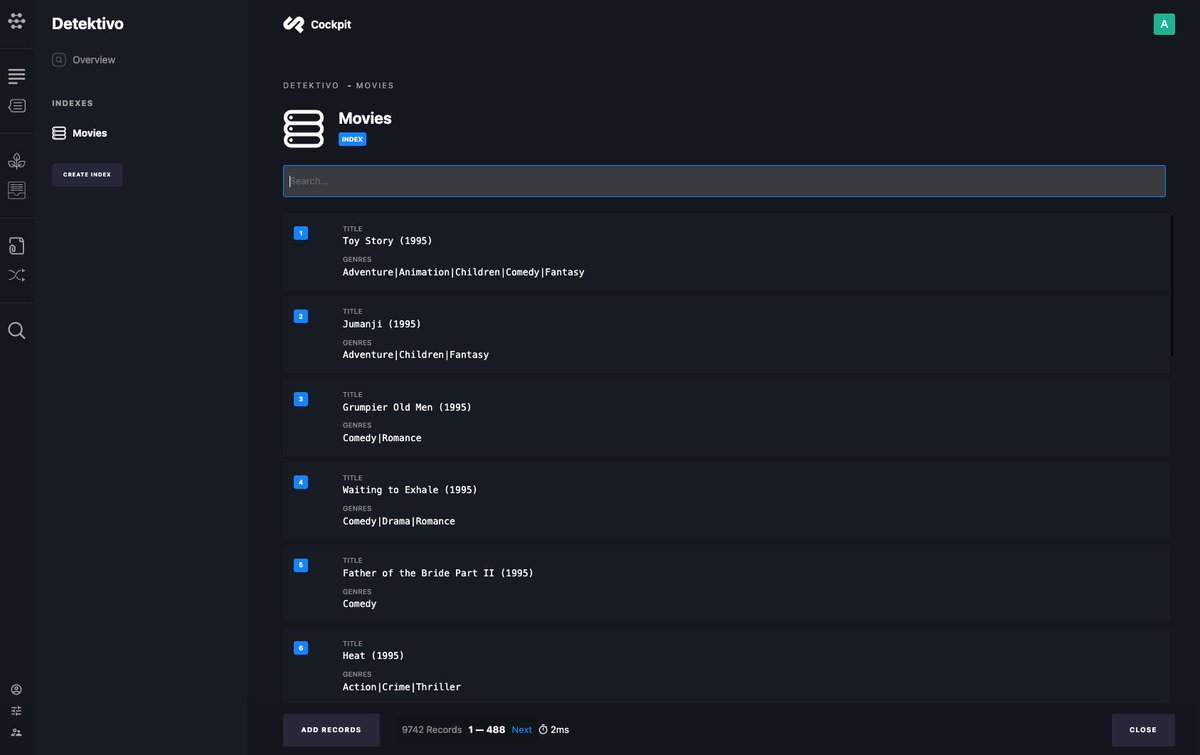This screenshot has height=755, width=1200.
Task: Select title Jumanji (1995)
Action: [382, 324]
